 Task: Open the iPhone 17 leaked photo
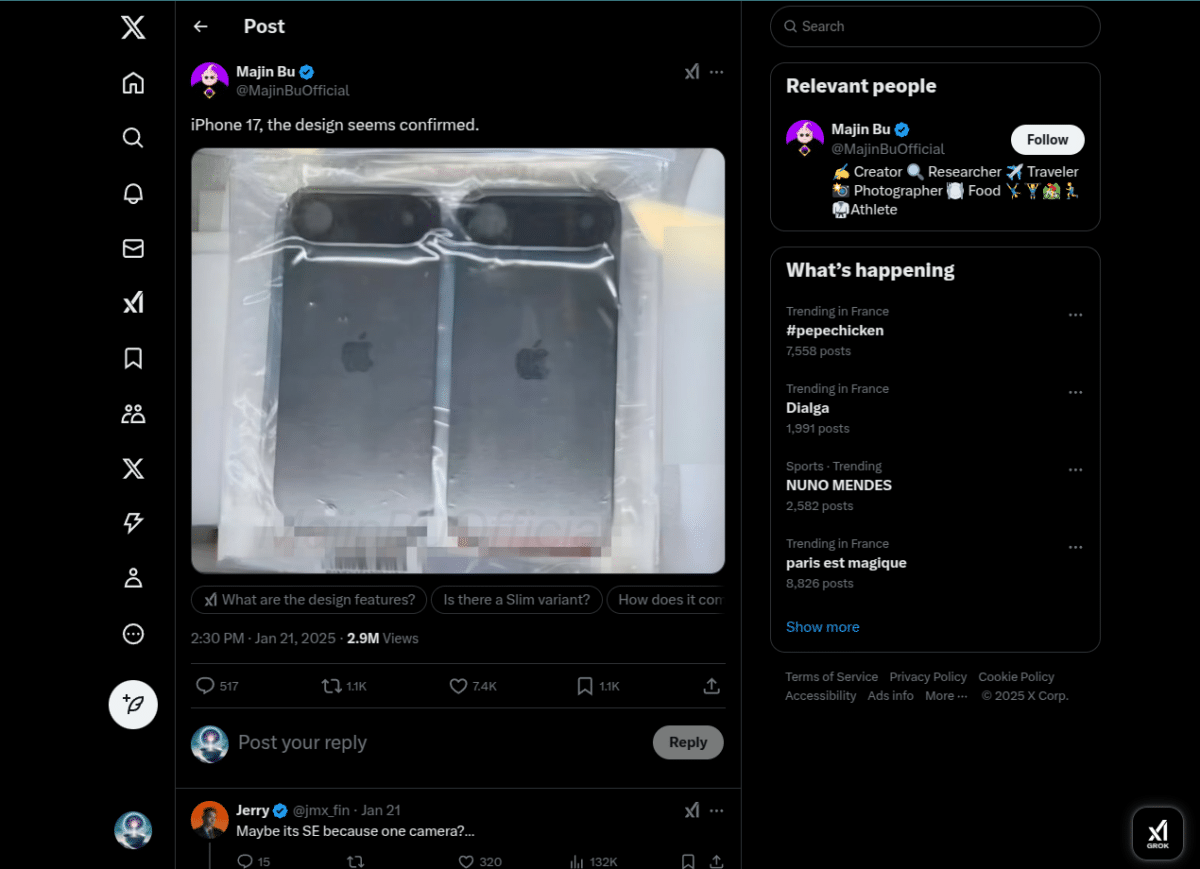(458, 361)
